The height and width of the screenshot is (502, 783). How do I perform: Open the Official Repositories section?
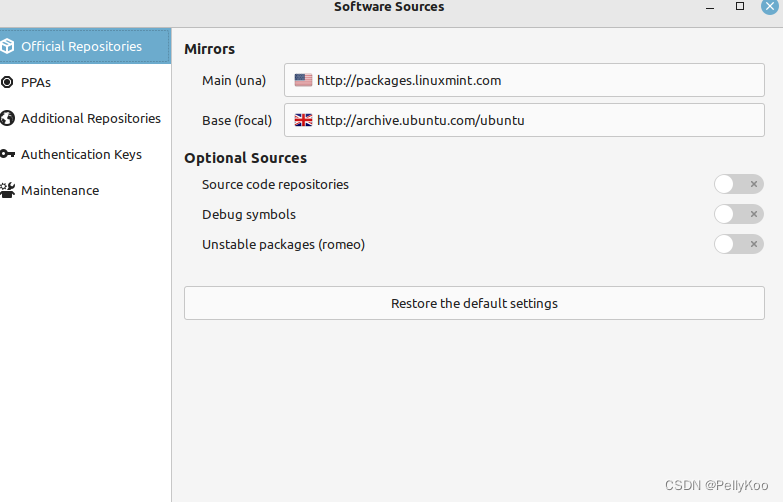tap(85, 46)
